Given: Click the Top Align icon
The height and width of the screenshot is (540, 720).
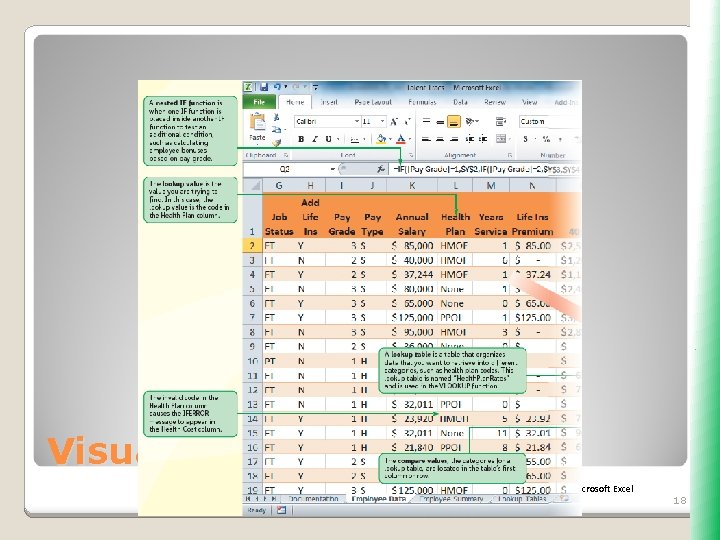Looking at the screenshot, I should coord(426,121).
